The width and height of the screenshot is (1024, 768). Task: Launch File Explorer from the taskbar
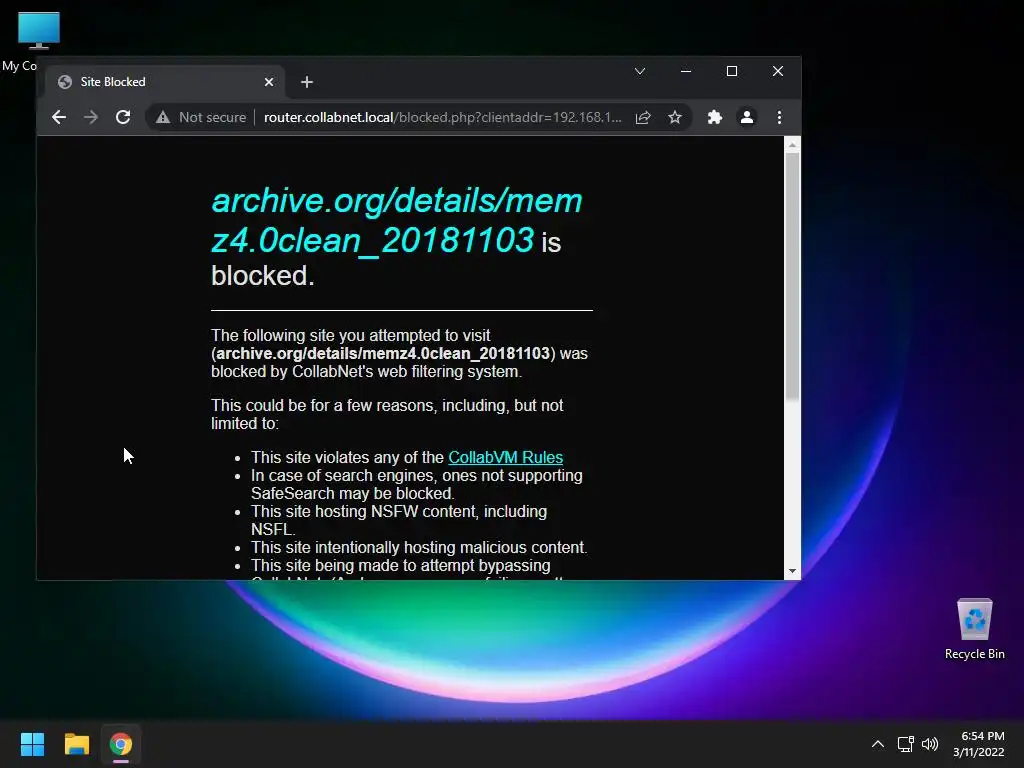(x=76, y=744)
